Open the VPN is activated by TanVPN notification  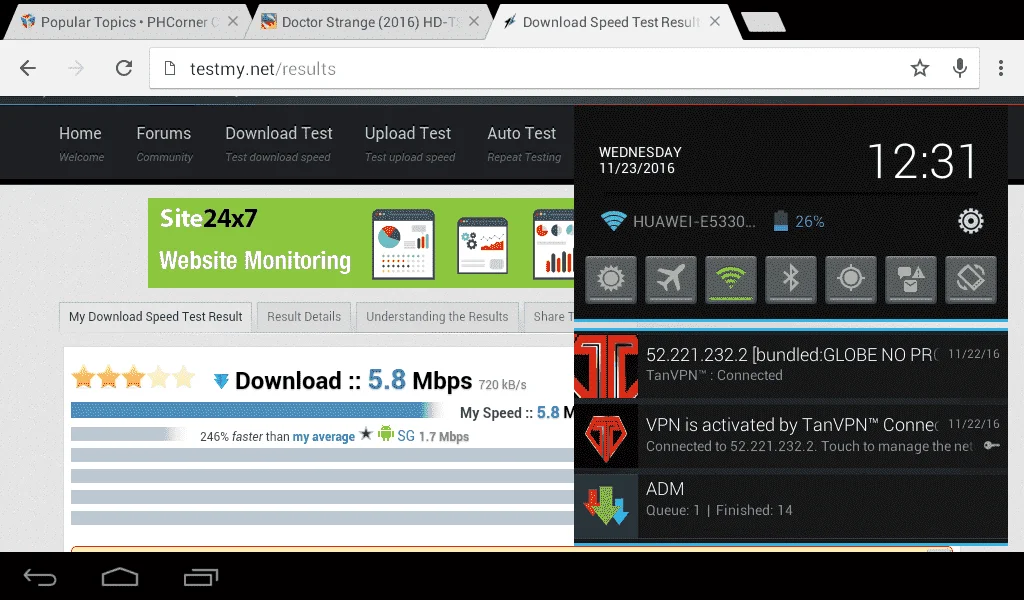(x=791, y=436)
